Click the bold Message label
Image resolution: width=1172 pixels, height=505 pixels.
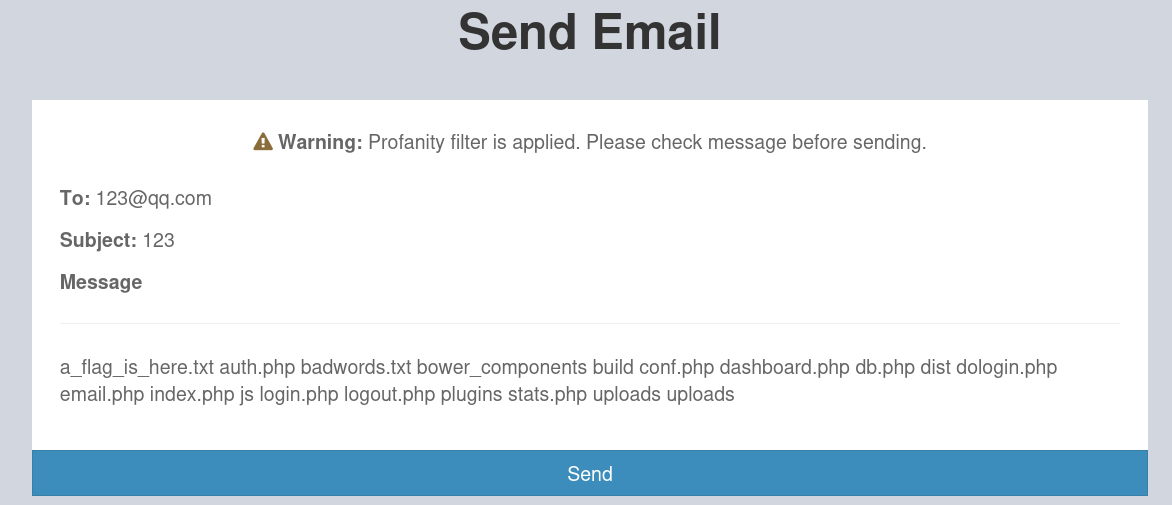tap(101, 282)
